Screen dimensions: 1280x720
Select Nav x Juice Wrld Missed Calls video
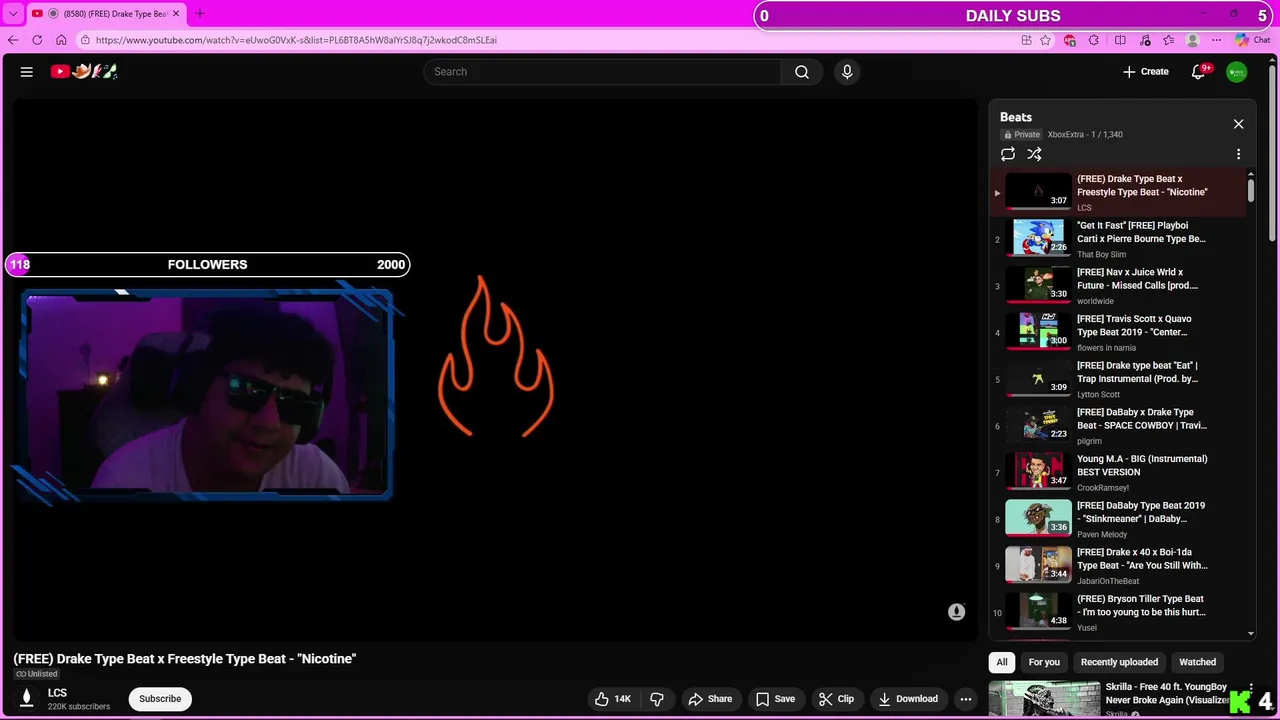pyautogui.click(x=1119, y=286)
